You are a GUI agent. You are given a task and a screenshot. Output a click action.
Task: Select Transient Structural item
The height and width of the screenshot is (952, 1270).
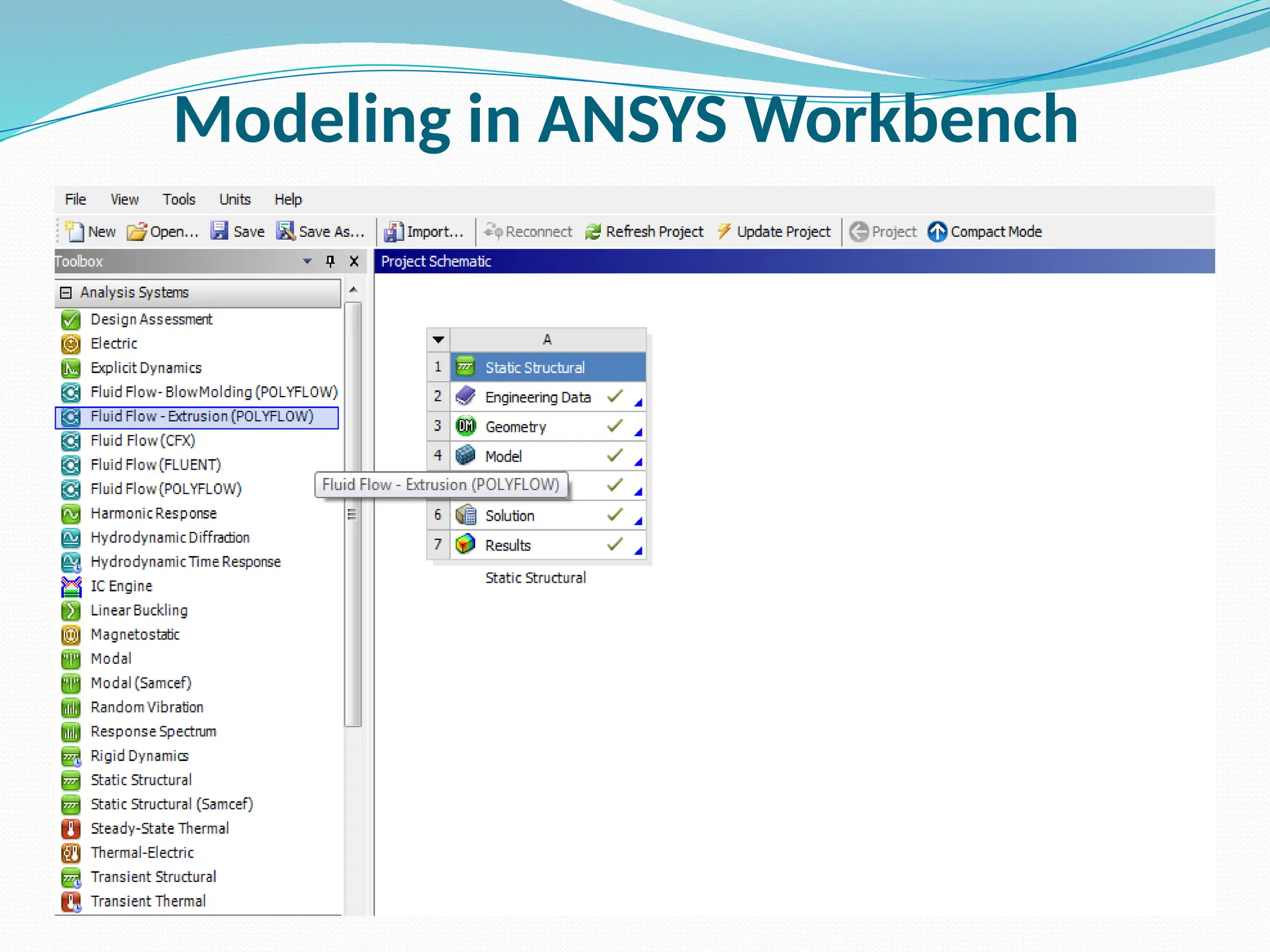(153, 877)
